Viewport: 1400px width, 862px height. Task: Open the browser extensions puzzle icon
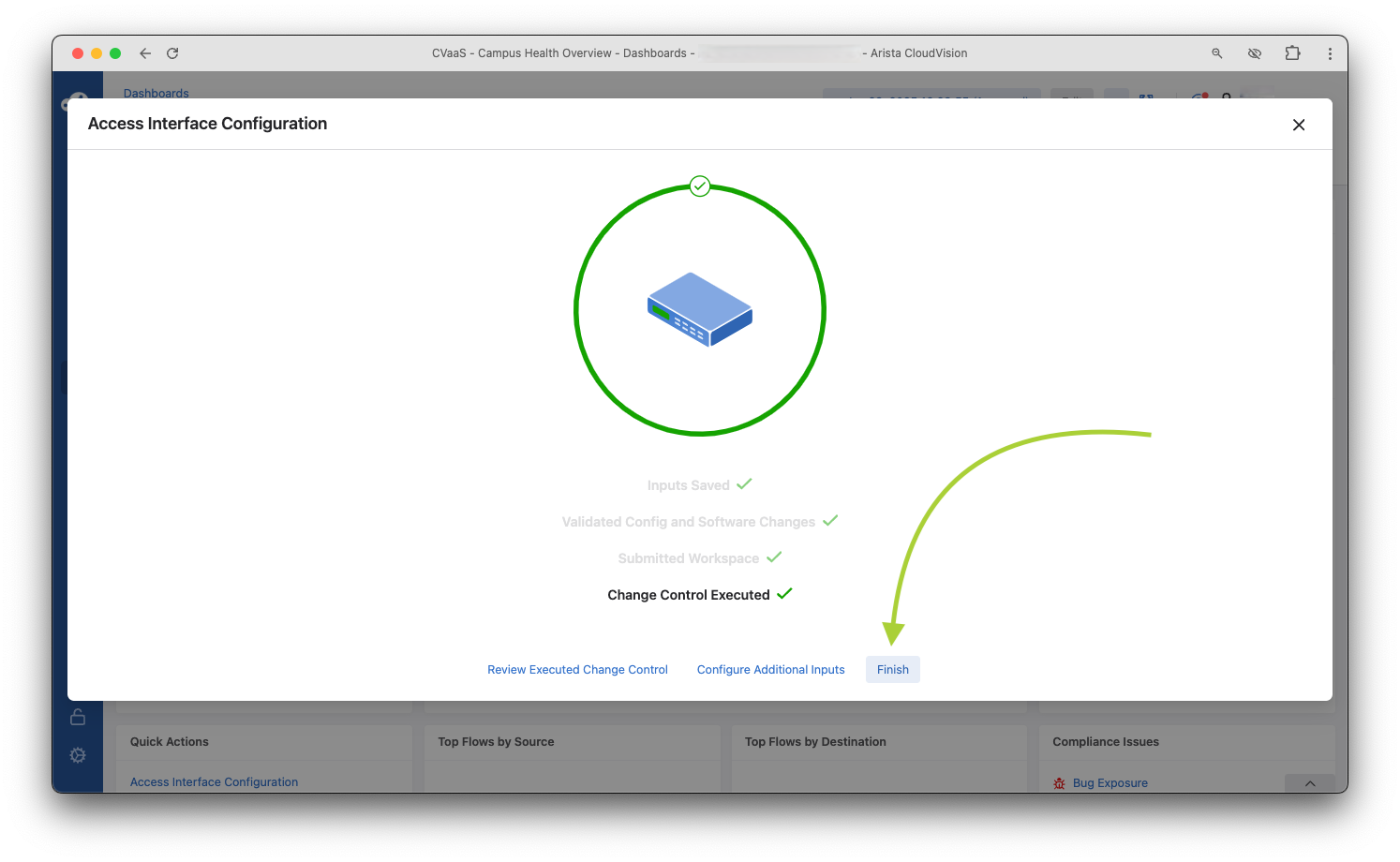point(1292,53)
